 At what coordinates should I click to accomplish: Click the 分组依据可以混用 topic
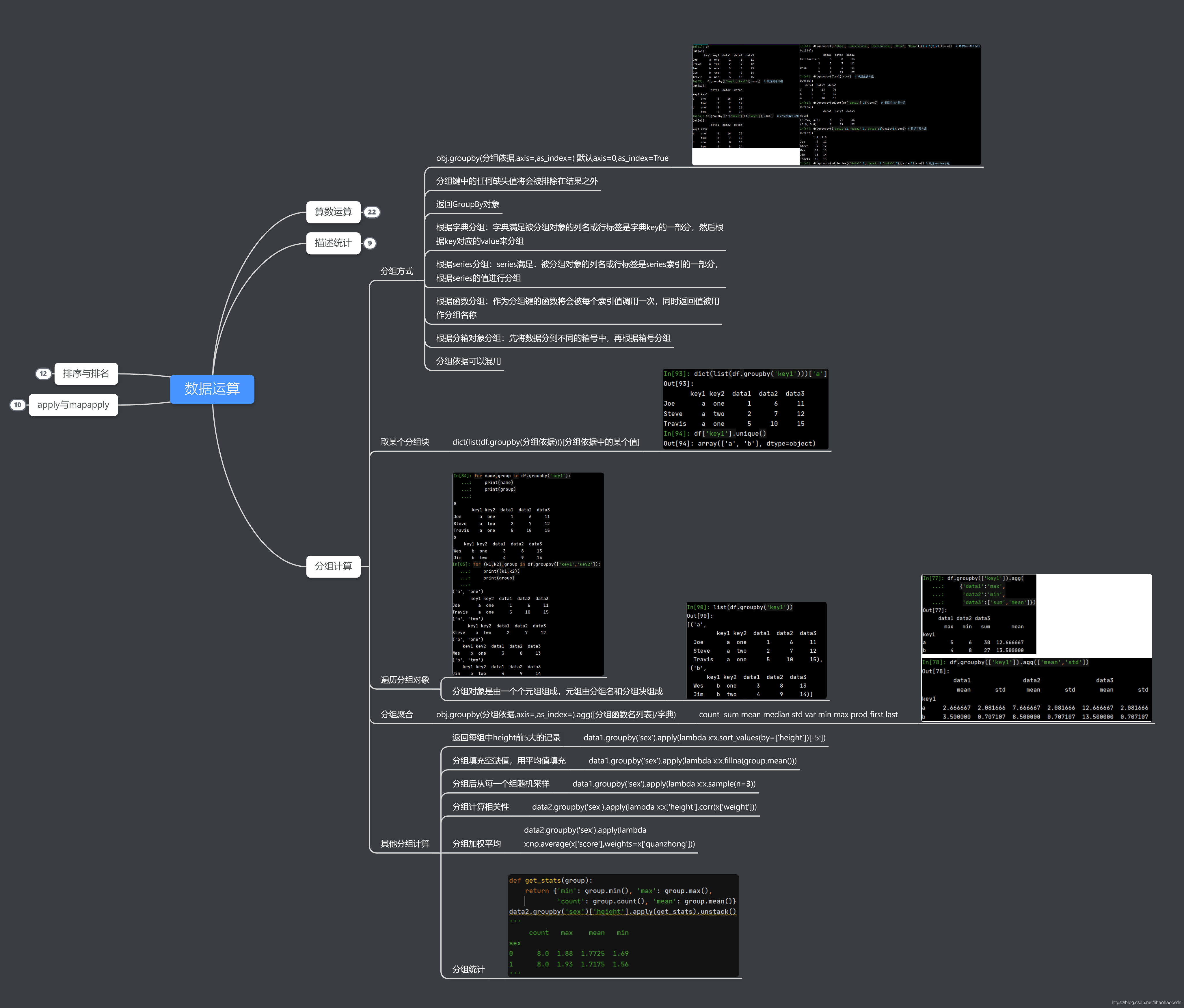pos(468,361)
